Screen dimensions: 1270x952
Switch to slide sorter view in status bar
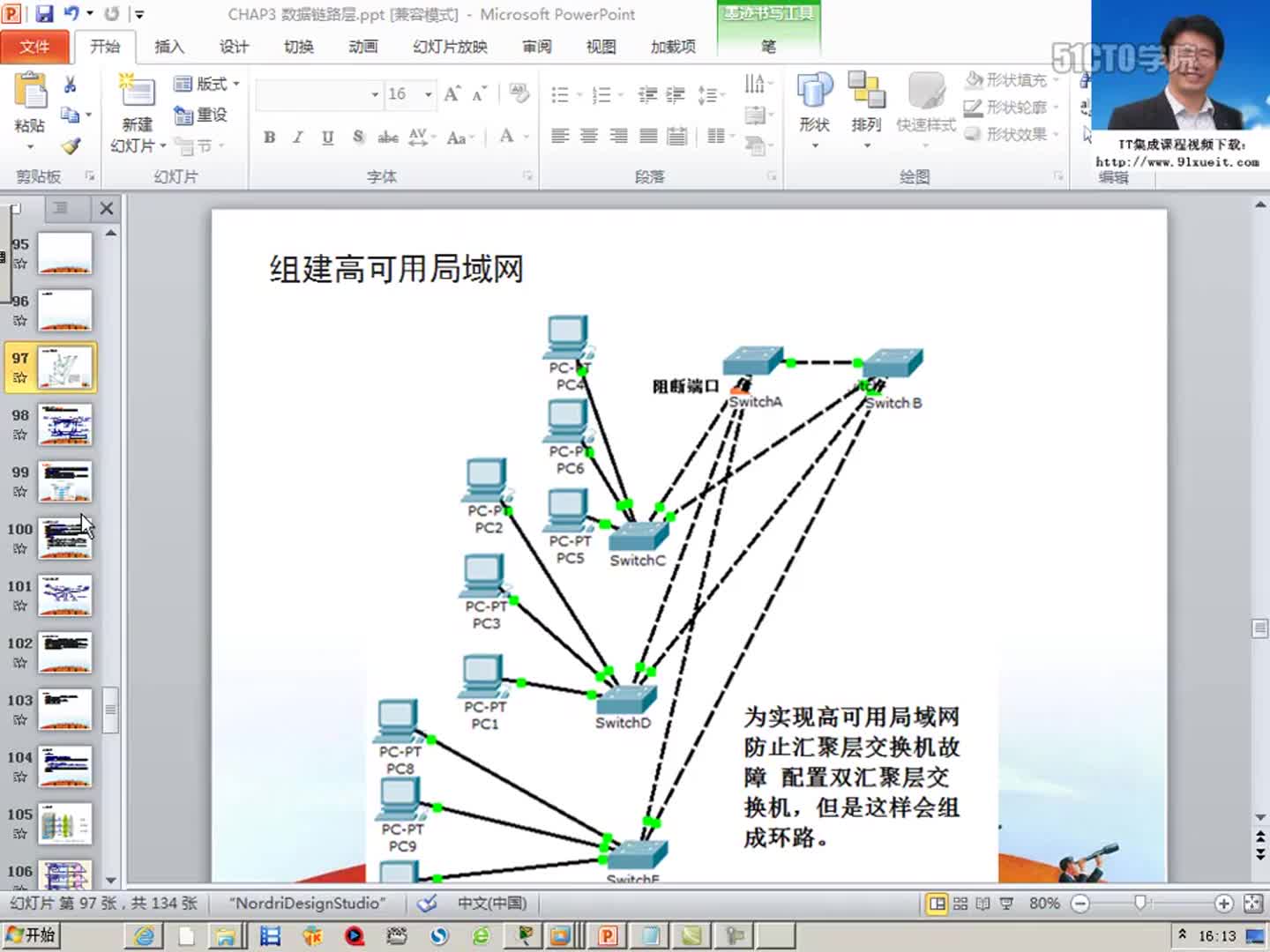pos(960,904)
